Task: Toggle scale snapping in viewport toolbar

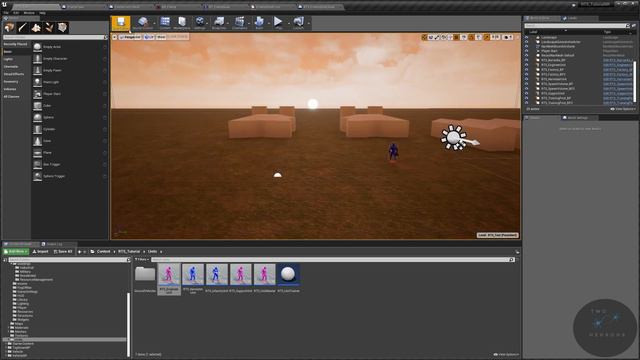Action: click(x=487, y=37)
